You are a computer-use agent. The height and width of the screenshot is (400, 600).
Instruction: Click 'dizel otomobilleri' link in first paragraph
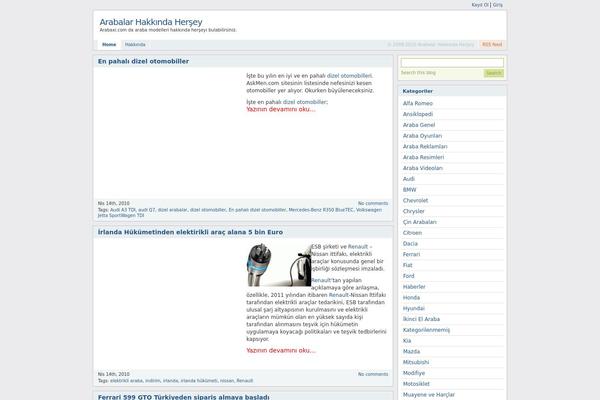tap(349, 76)
